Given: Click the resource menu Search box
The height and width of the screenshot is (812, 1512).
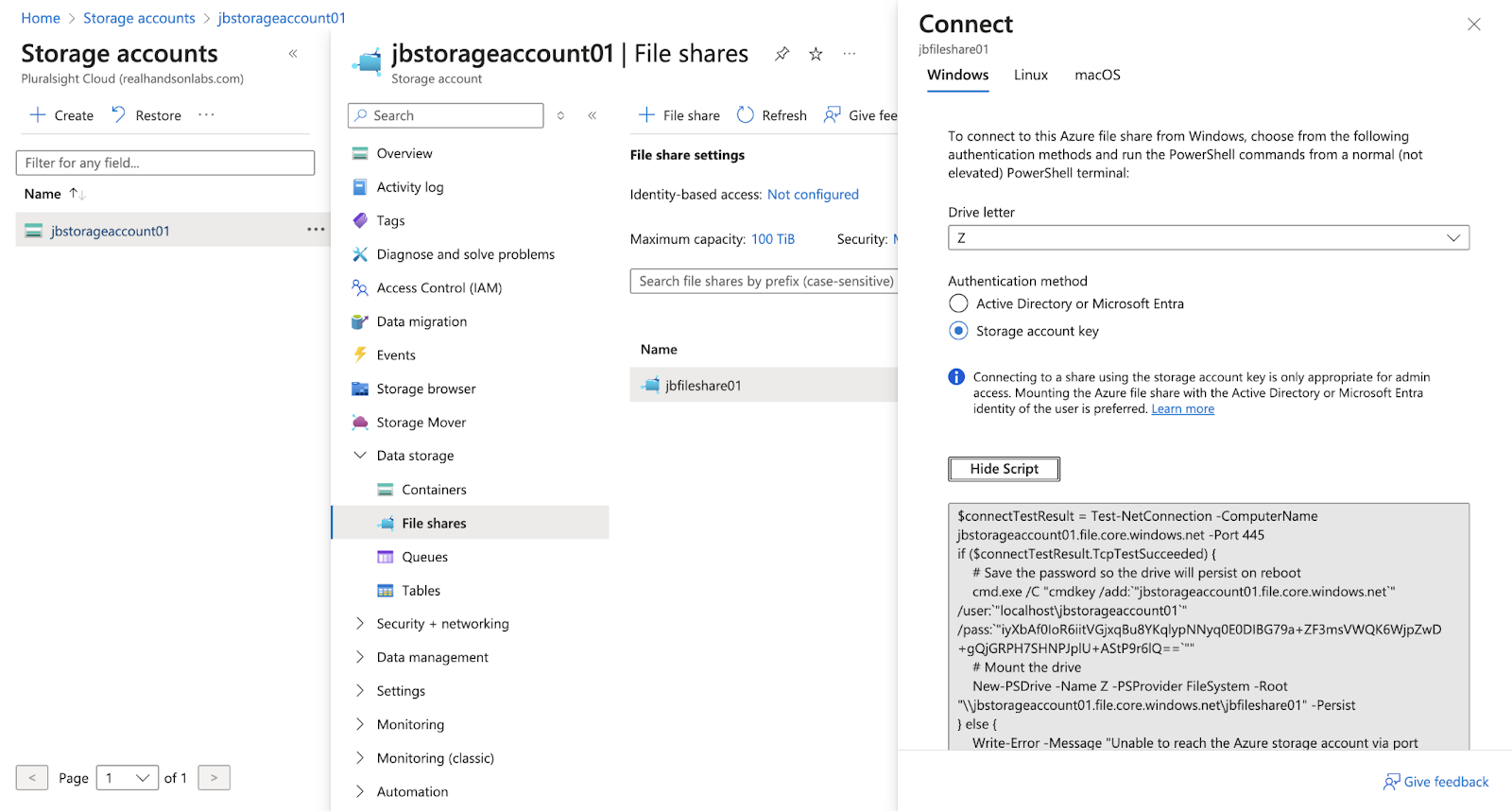Looking at the screenshot, I should coord(446,115).
